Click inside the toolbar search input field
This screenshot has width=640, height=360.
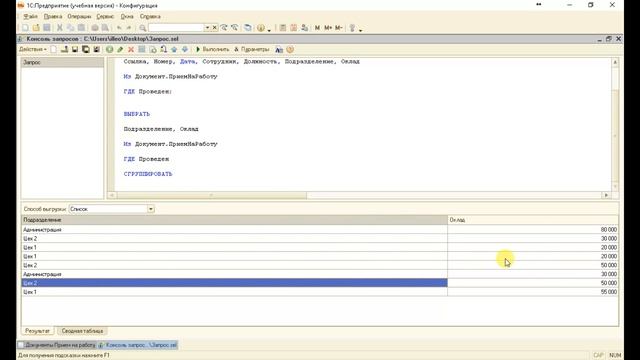[x=176, y=28]
